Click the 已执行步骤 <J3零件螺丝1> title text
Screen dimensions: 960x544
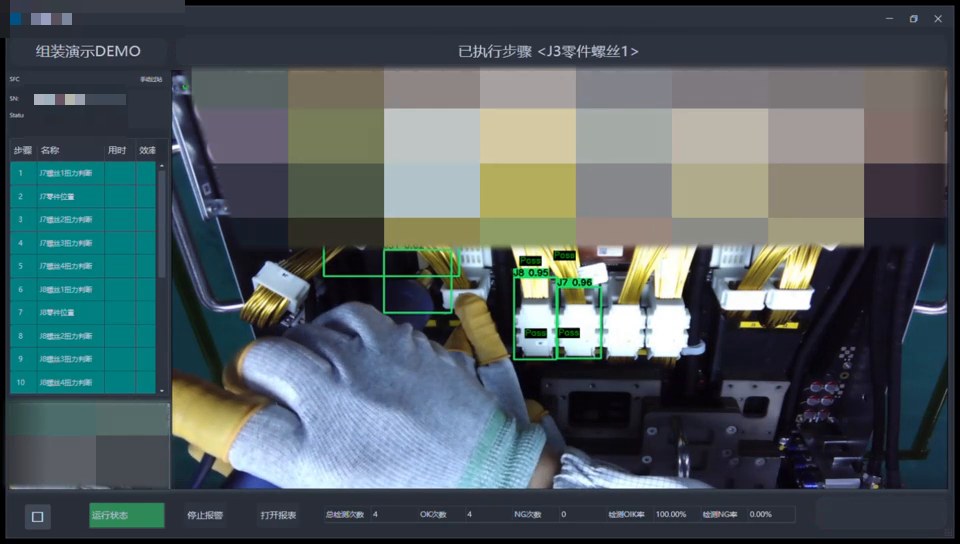549,51
